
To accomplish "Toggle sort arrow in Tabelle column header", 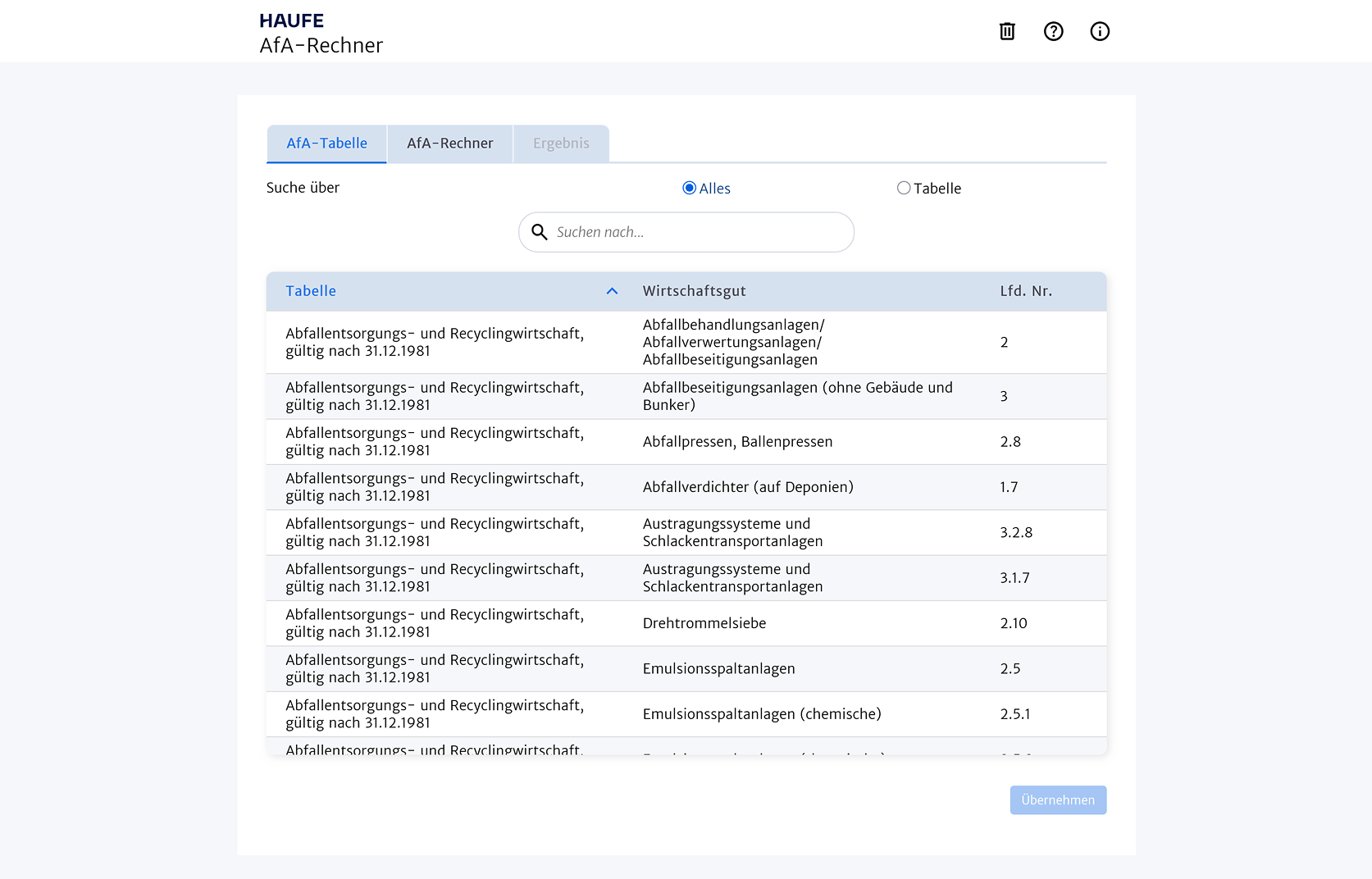I will click(x=612, y=291).
